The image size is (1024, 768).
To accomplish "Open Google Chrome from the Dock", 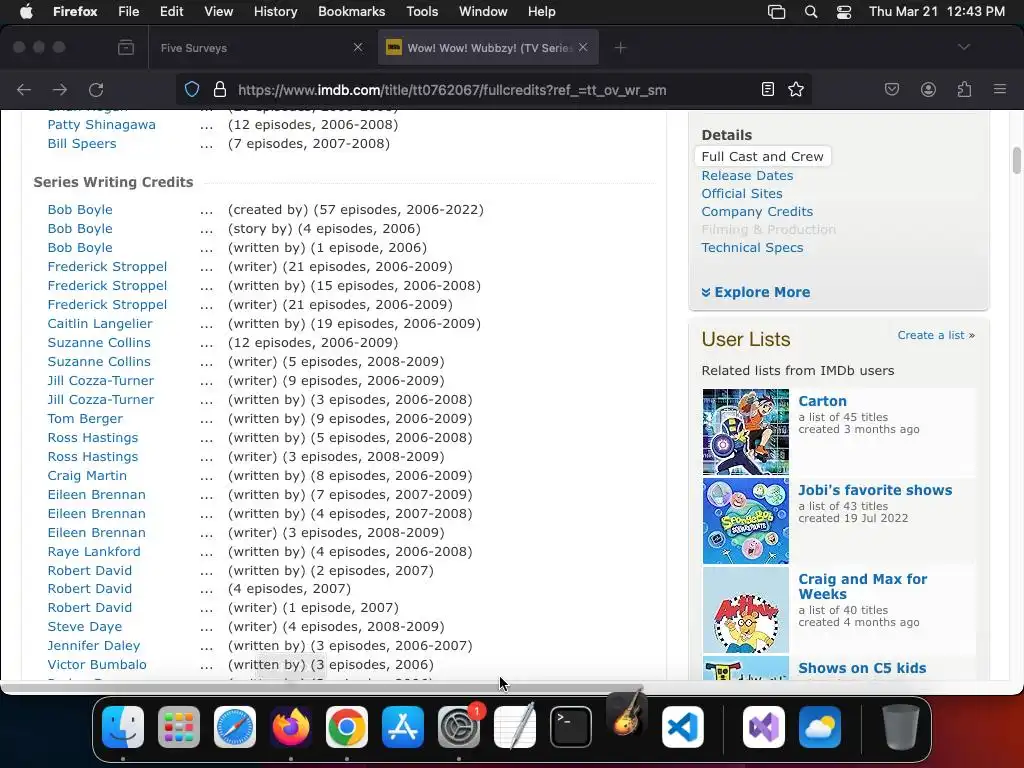I will pyautogui.click(x=347, y=727).
